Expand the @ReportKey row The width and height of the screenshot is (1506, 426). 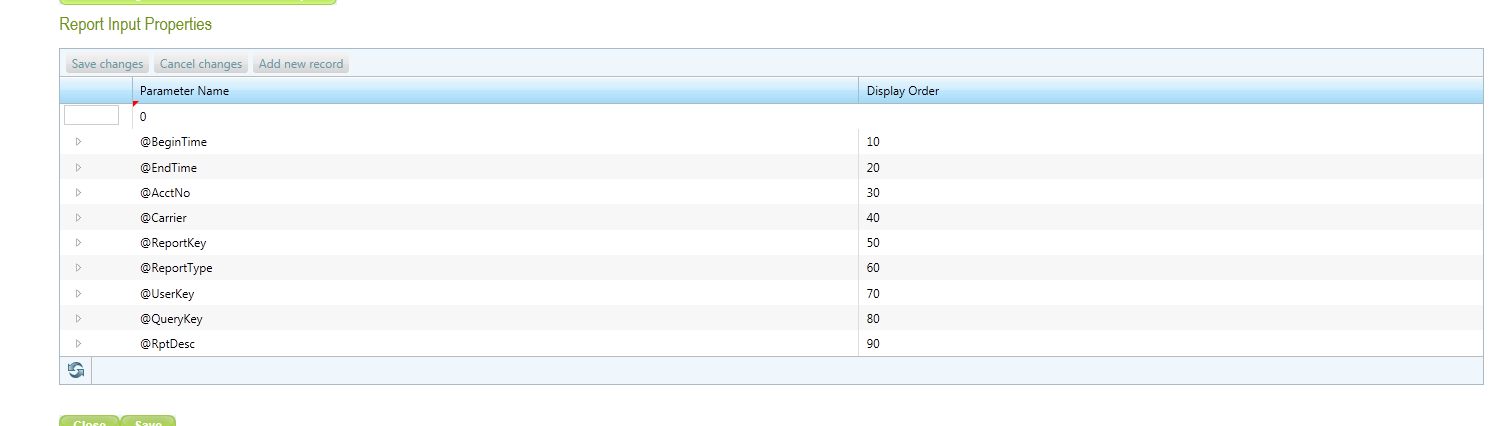(79, 242)
